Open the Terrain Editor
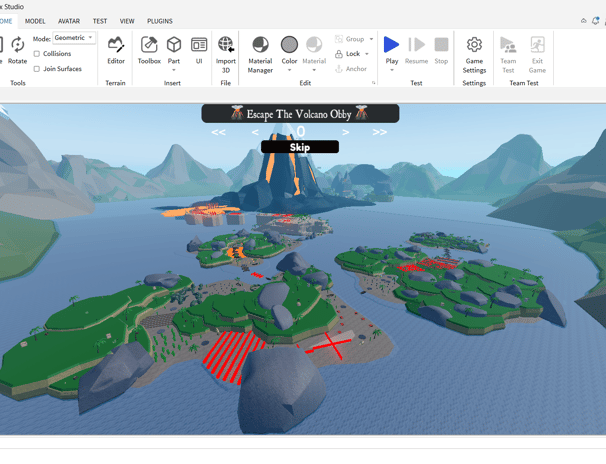The width and height of the screenshot is (606, 464). (116, 50)
